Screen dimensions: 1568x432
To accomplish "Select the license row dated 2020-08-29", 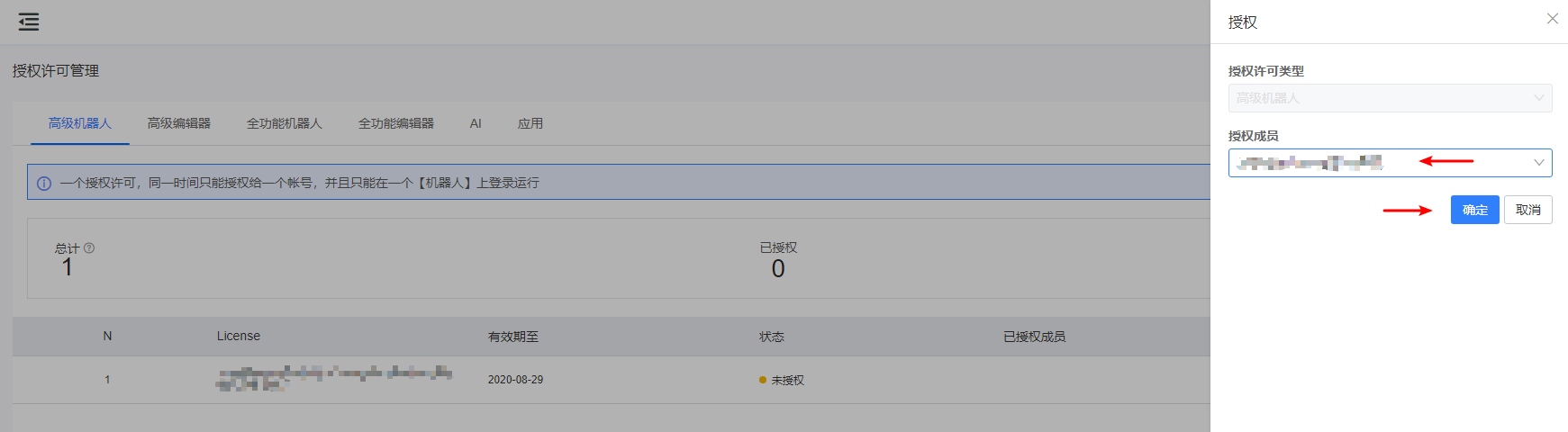I will click(611, 379).
